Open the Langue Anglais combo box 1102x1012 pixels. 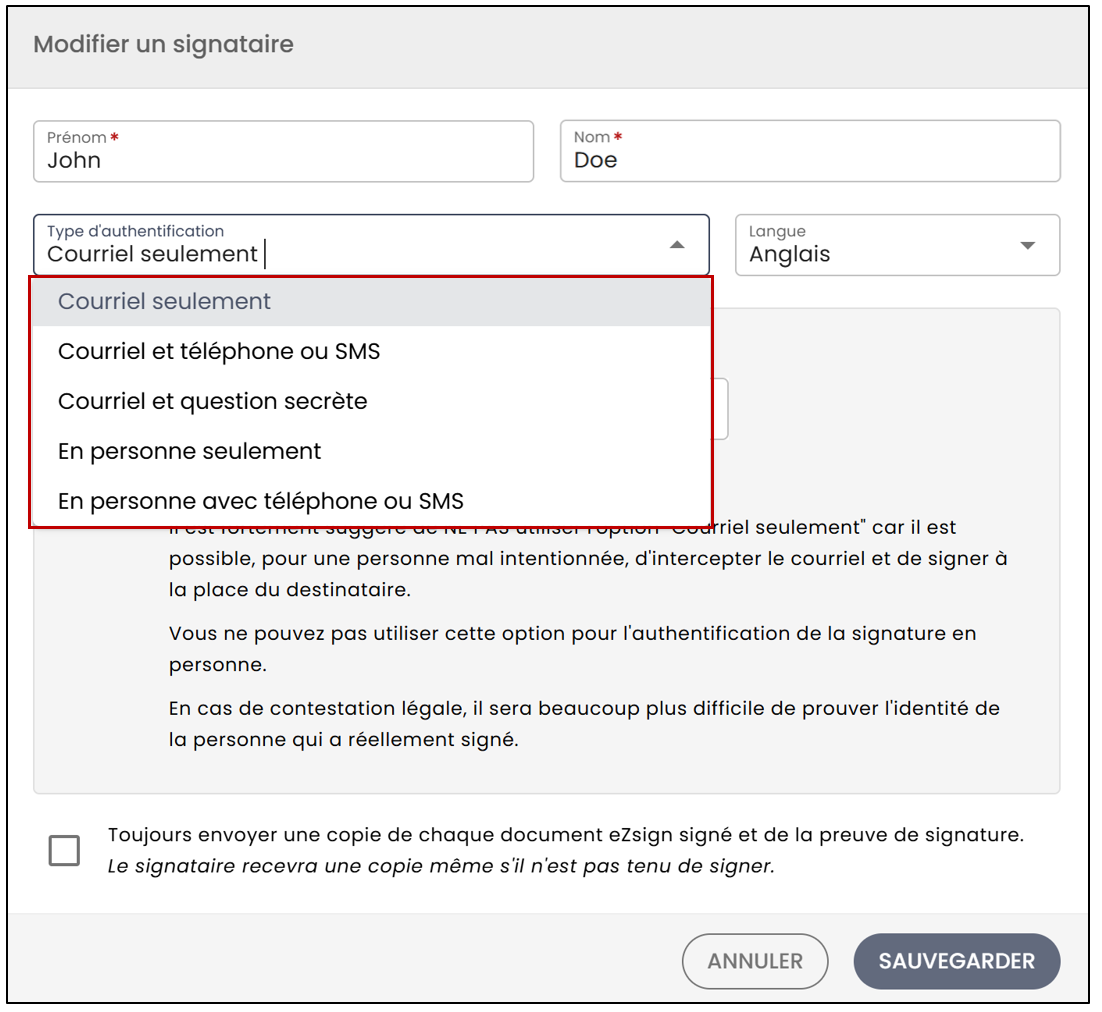click(897, 245)
